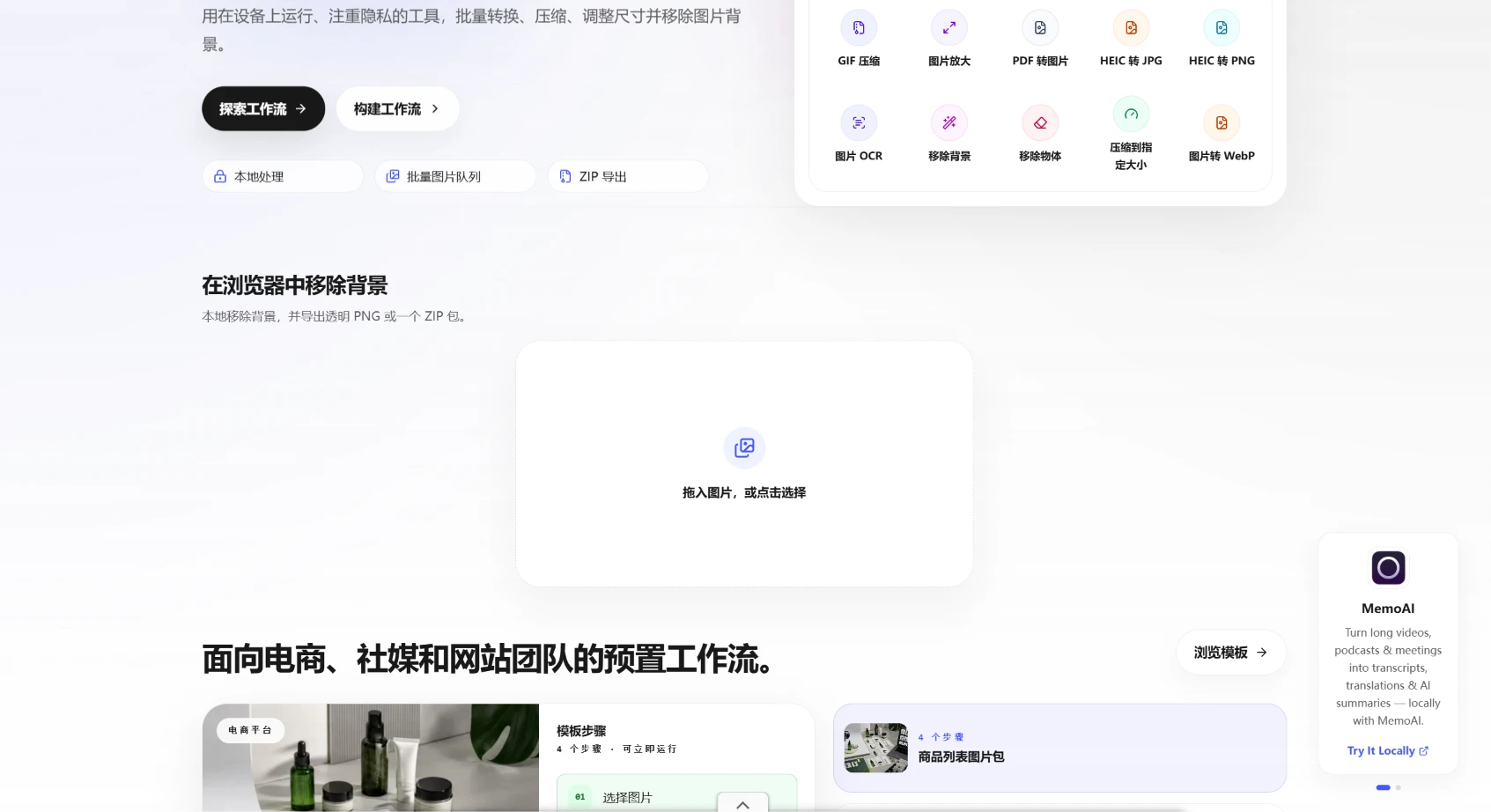
Task: Open the GIF 压缩 tool icon
Action: pos(859,28)
